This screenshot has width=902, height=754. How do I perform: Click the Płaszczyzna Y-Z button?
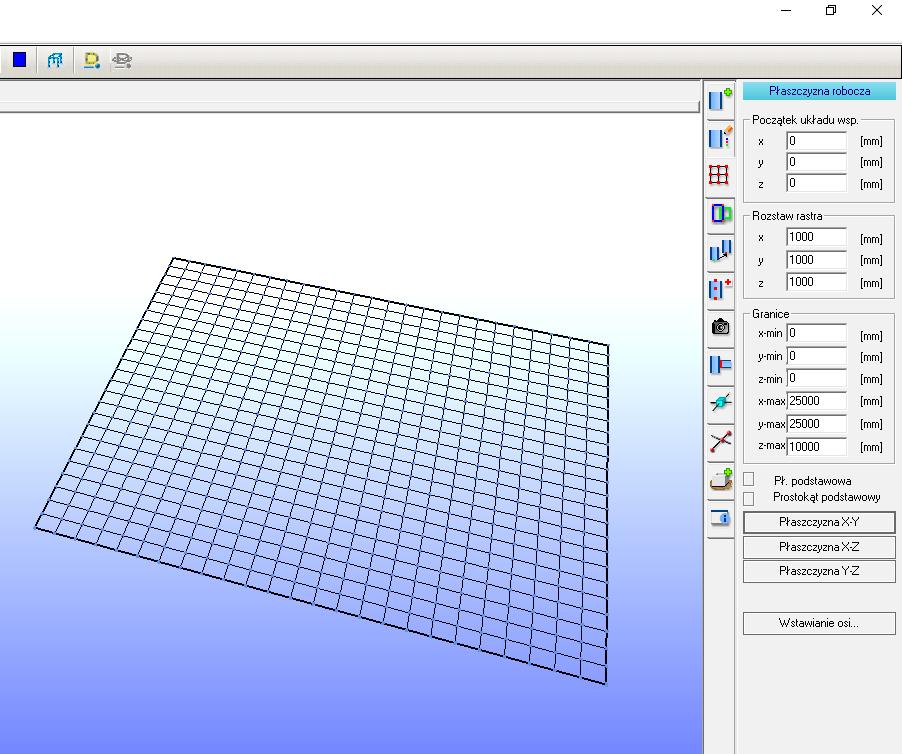point(819,571)
